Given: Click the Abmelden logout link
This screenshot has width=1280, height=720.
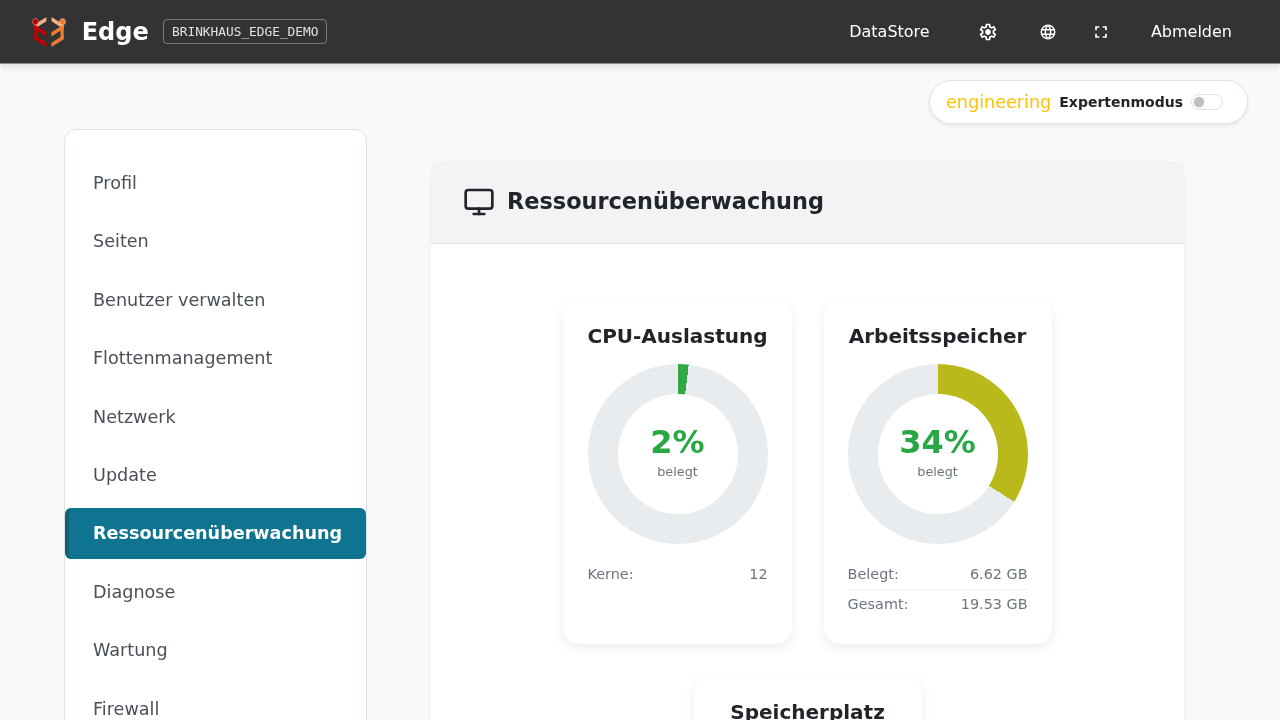Looking at the screenshot, I should (x=1191, y=32).
